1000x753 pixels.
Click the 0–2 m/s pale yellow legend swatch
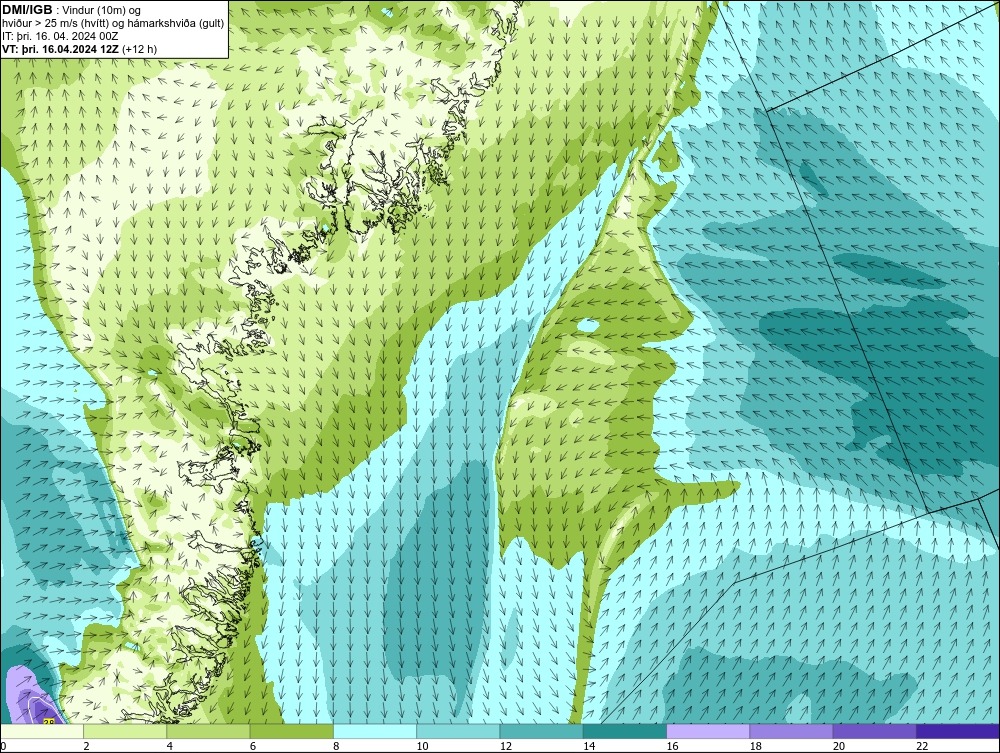point(41,731)
